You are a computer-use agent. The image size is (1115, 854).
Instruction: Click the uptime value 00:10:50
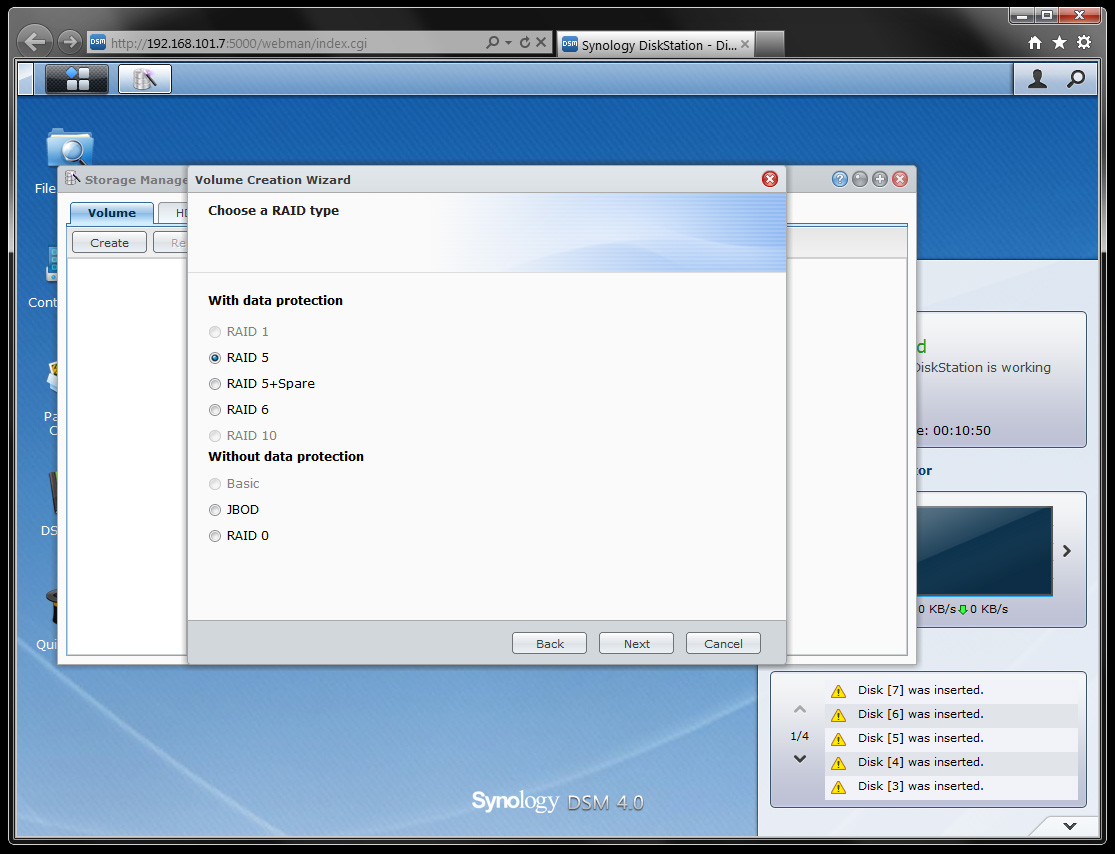962,431
